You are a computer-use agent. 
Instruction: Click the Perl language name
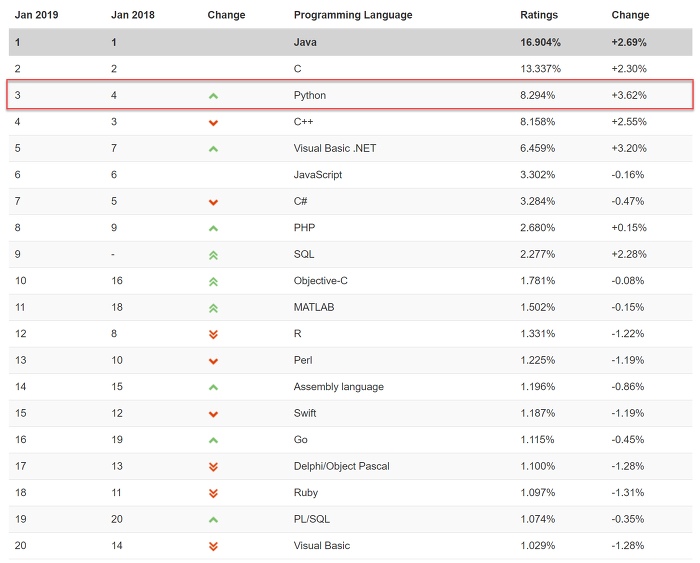pos(303,360)
